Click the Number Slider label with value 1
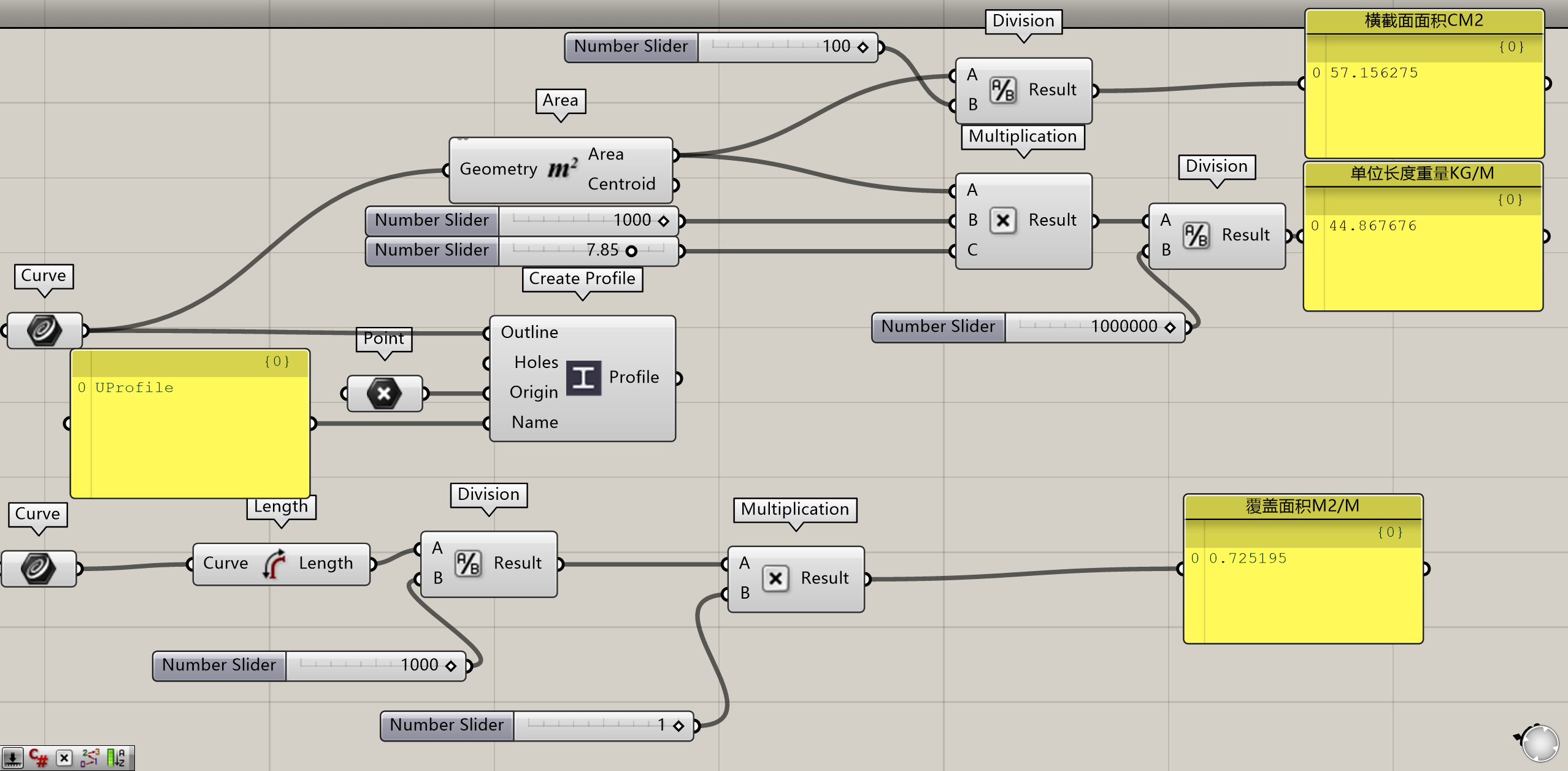 447,726
